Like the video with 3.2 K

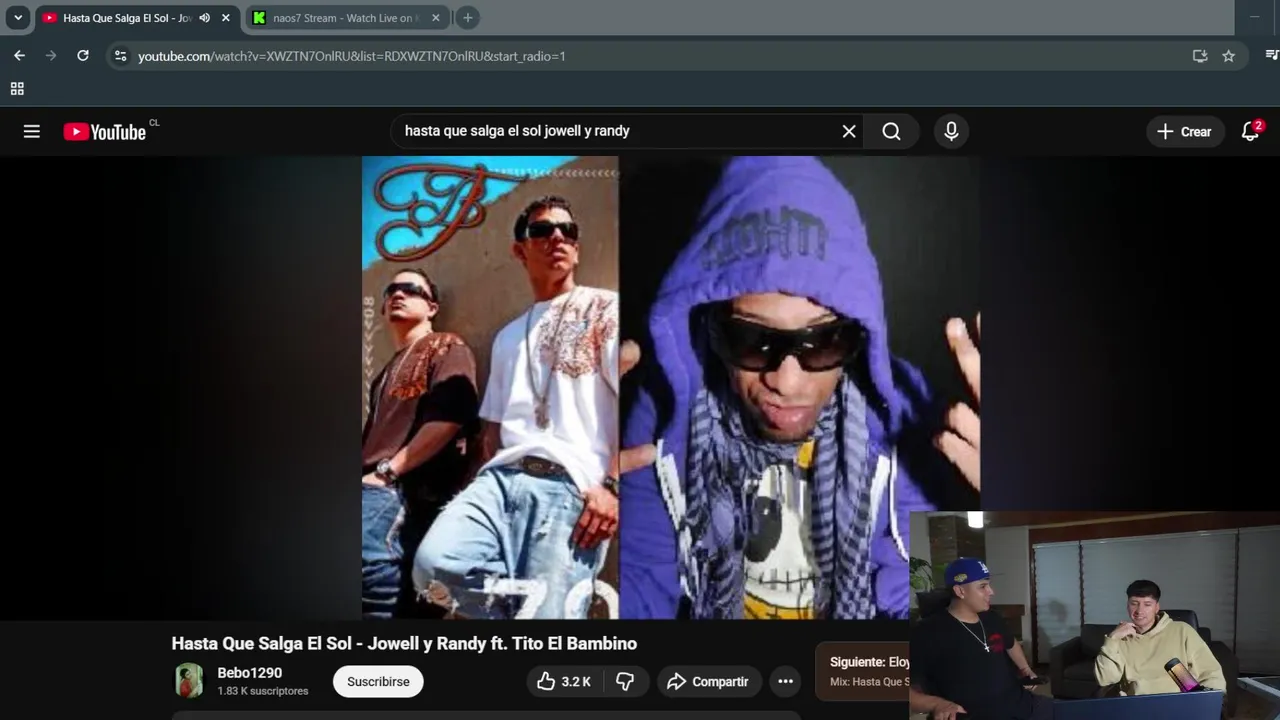[563, 681]
